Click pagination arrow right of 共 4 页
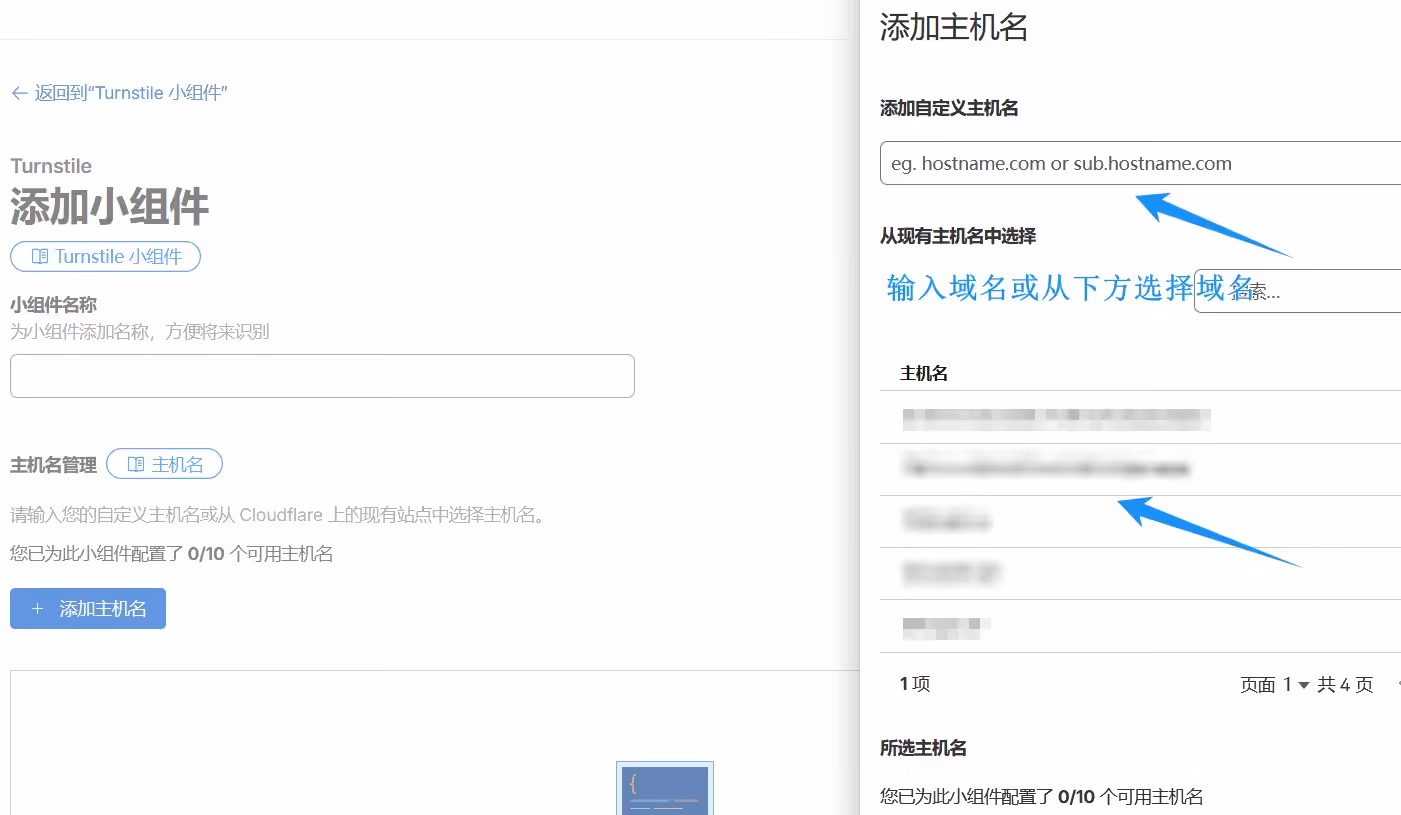 pyautogui.click(x=1396, y=685)
